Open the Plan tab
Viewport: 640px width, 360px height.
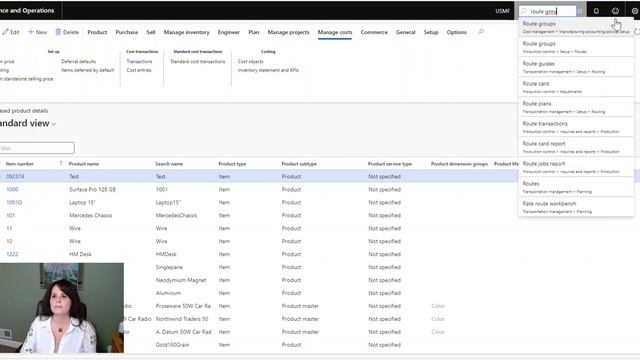(x=253, y=32)
